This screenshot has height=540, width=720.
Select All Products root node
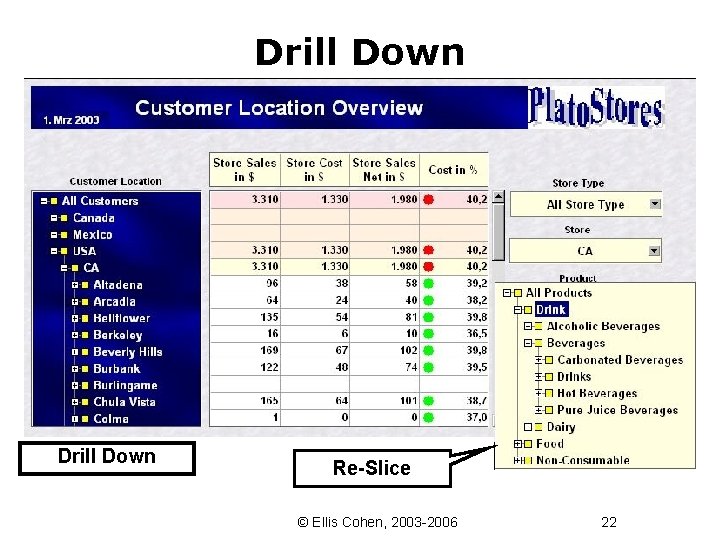click(559, 293)
